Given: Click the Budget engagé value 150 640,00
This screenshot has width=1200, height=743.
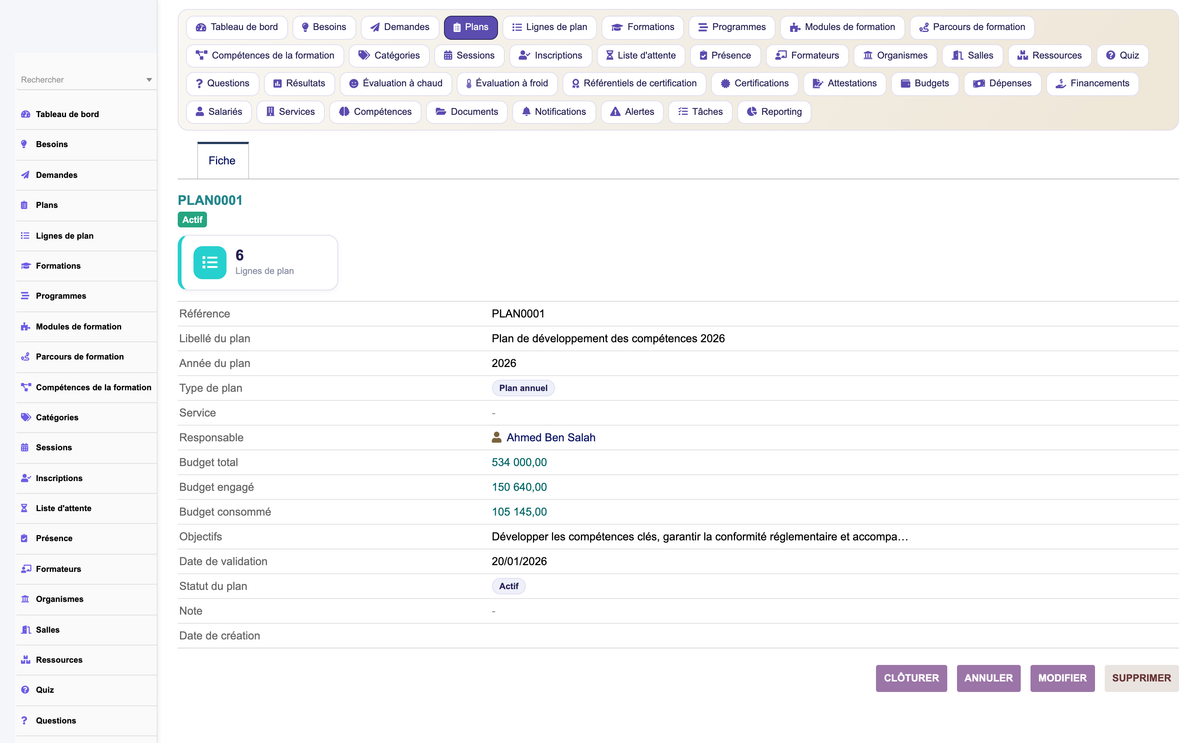Looking at the screenshot, I should click(519, 488).
